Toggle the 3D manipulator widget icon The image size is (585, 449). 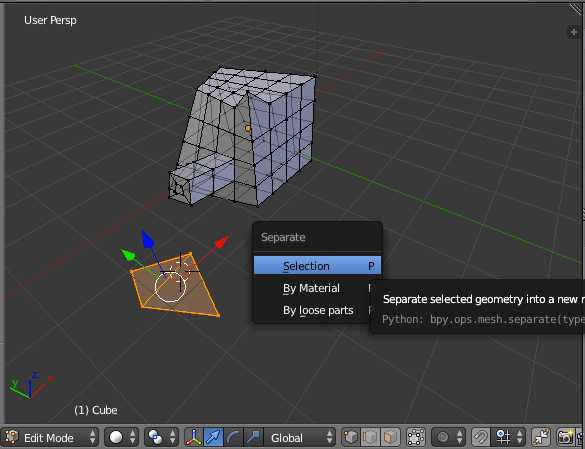tap(193, 437)
